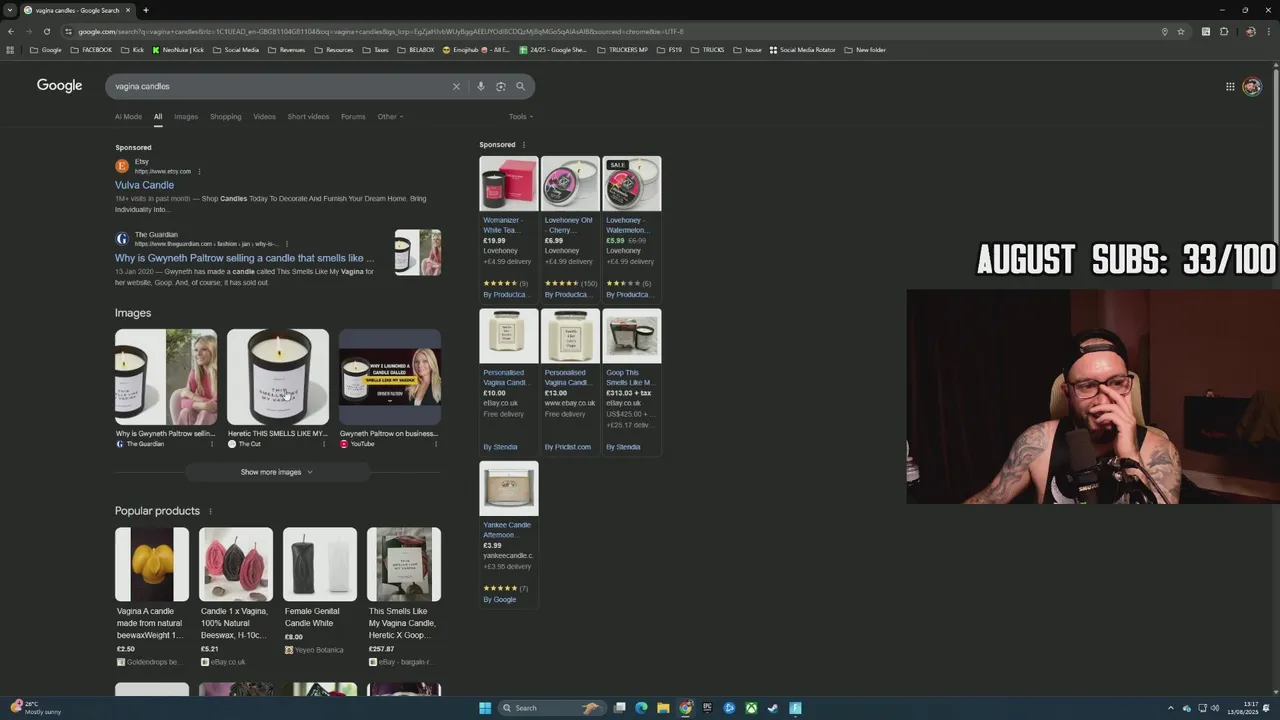Open Female Genital Candle White product
Image resolution: width=1280 pixels, height=720 pixels.
click(x=319, y=590)
